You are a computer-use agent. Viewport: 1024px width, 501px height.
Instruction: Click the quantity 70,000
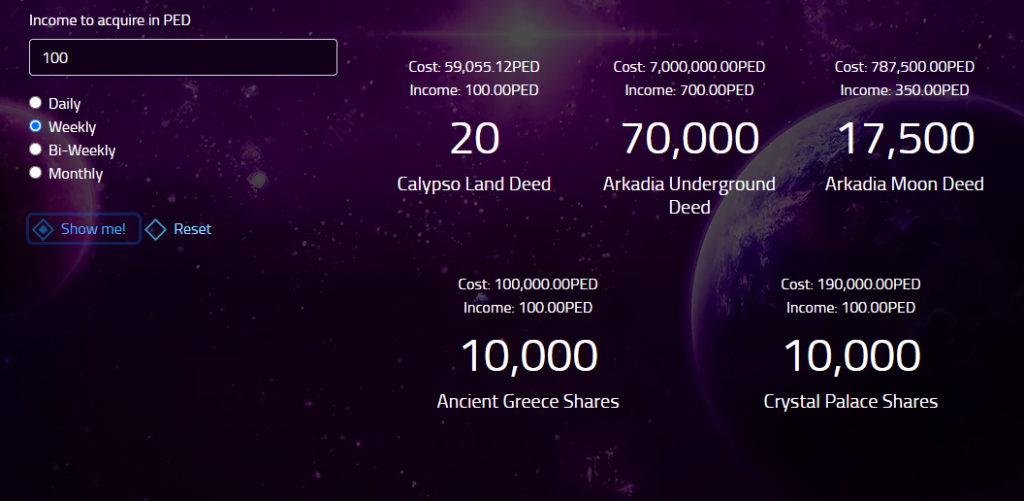pos(690,138)
